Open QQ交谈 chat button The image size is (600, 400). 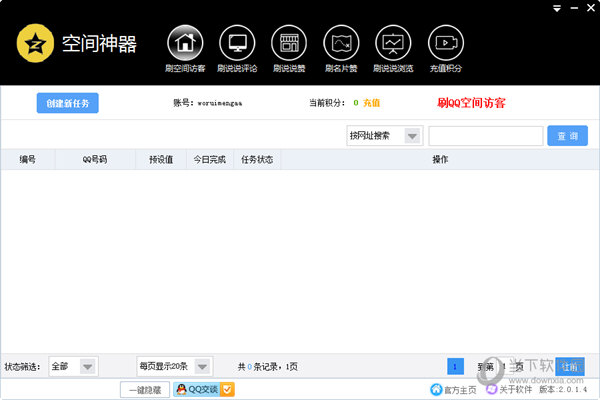[x=204, y=390]
